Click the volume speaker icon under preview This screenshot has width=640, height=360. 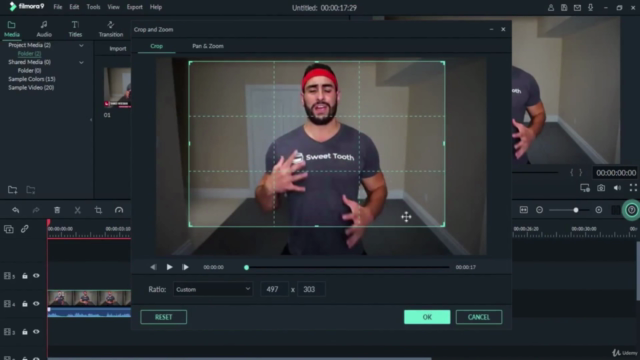[x=617, y=188]
